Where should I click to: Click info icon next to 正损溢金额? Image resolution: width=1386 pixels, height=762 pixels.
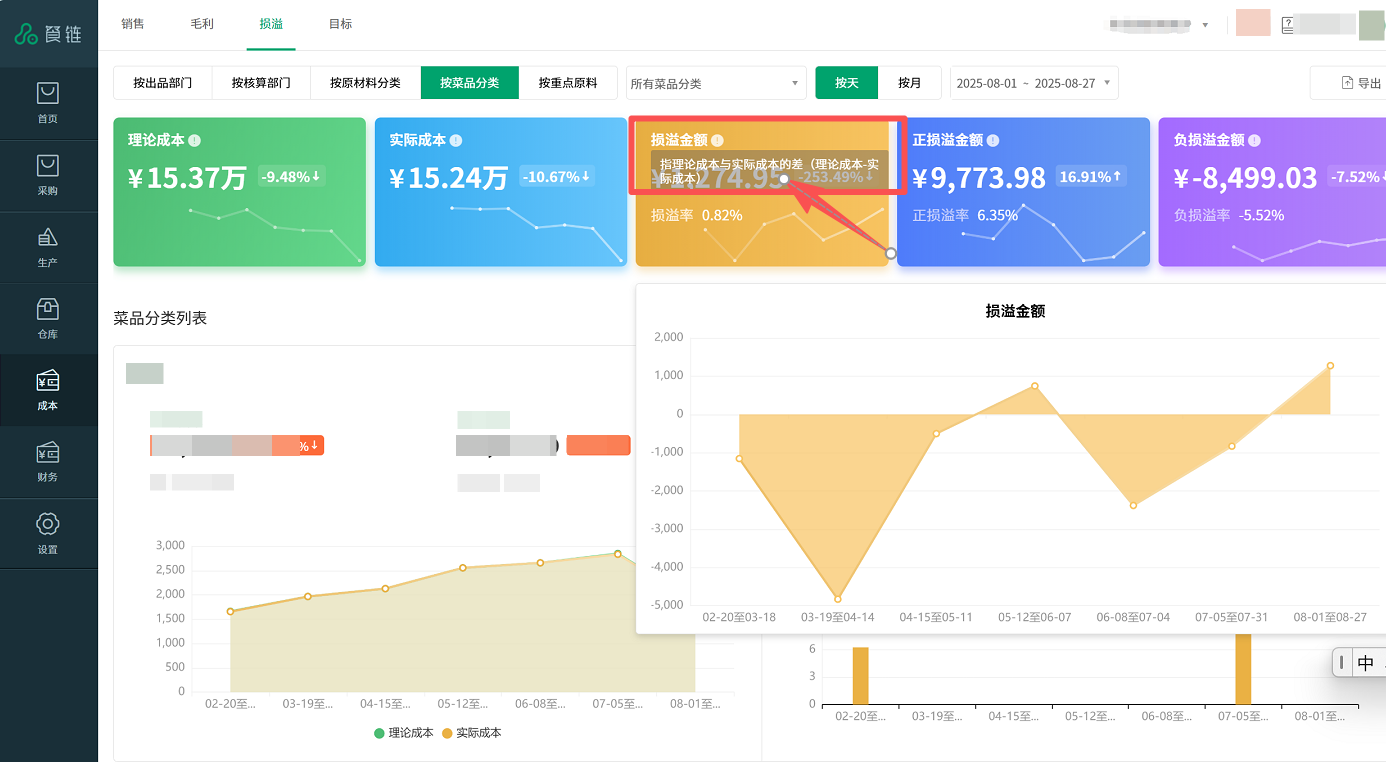993,141
